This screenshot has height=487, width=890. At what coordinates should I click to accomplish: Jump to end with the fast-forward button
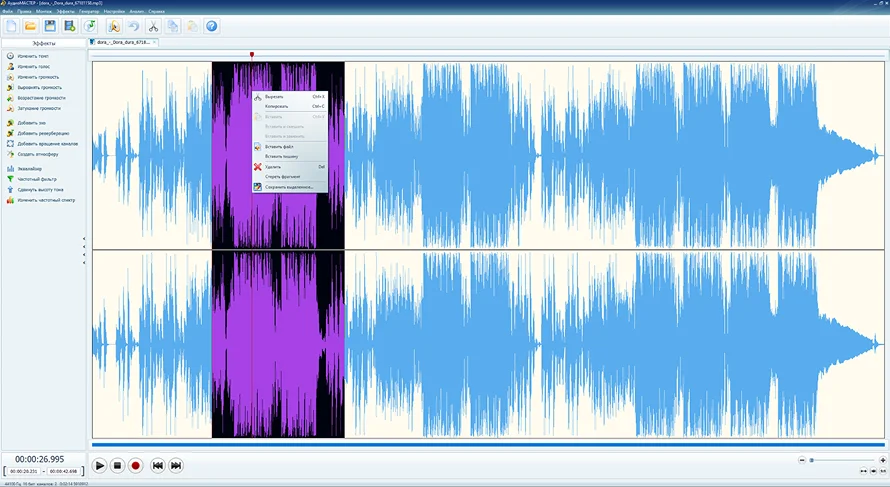pos(176,465)
